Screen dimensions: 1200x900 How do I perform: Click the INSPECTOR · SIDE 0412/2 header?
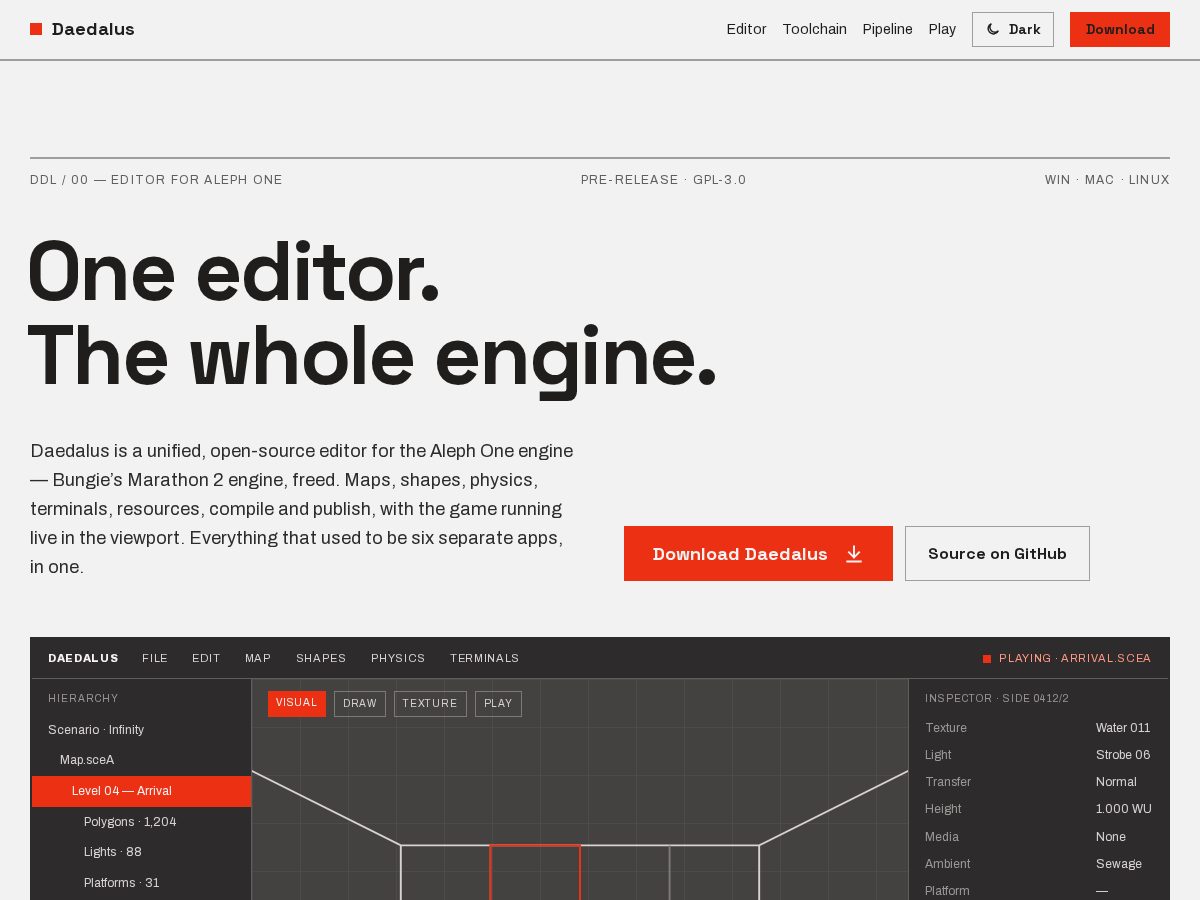click(997, 698)
